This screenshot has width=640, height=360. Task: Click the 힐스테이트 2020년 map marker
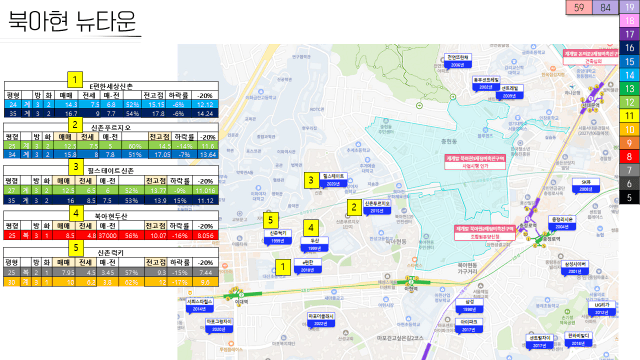(333, 180)
